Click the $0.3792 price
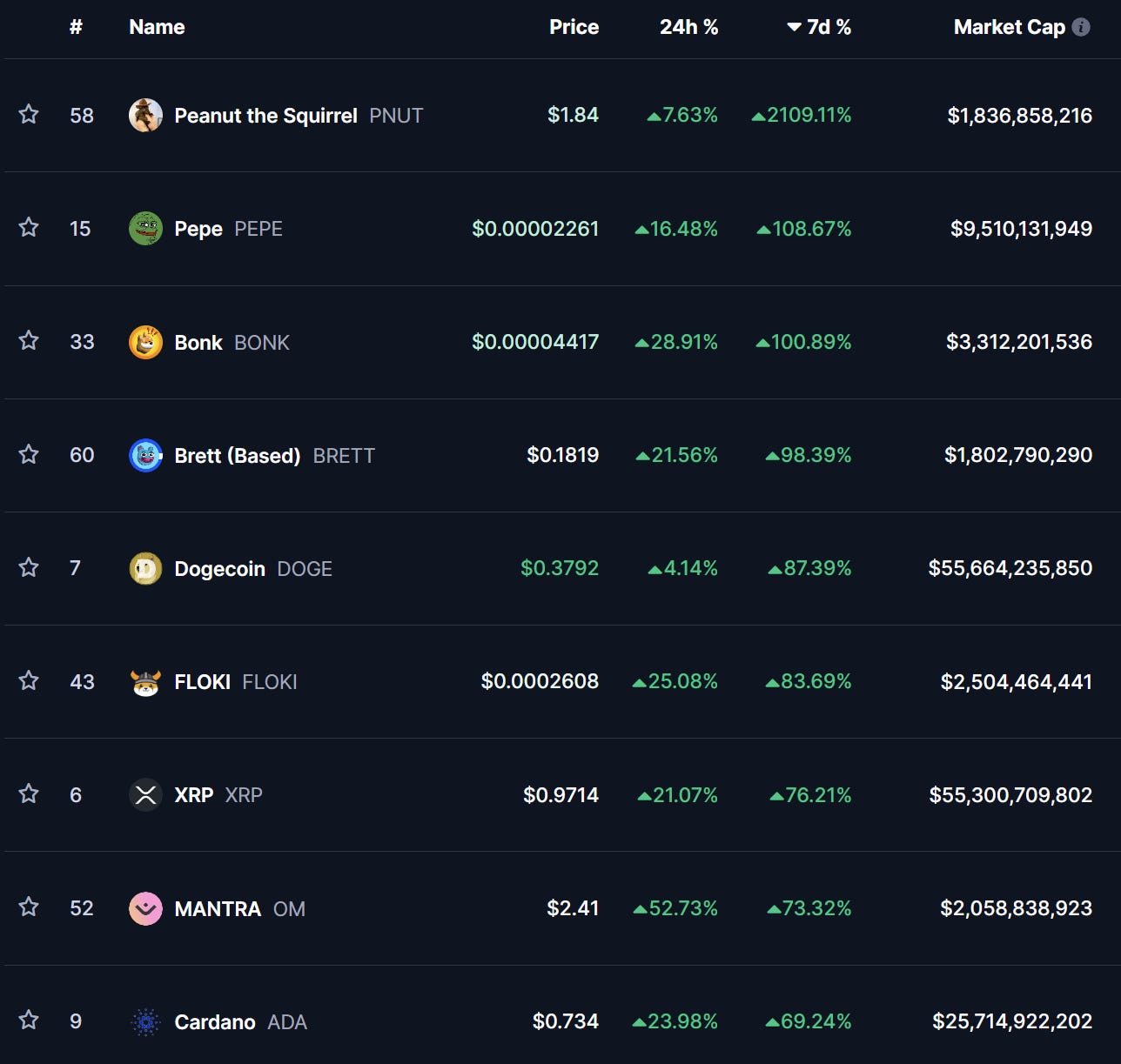The height and width of the screenshot is (1064, 1121). tap(560, 568)
